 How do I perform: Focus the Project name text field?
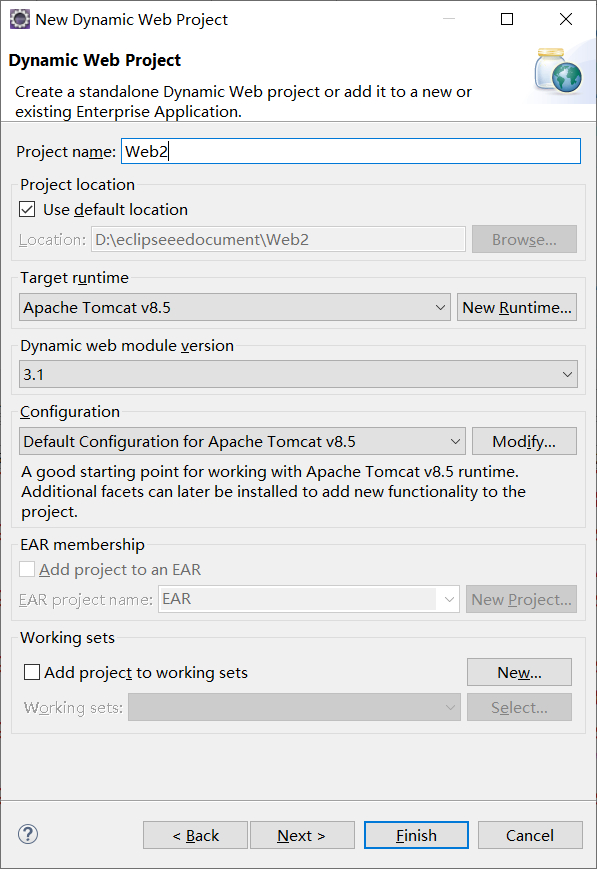click(x=351, y=151)
